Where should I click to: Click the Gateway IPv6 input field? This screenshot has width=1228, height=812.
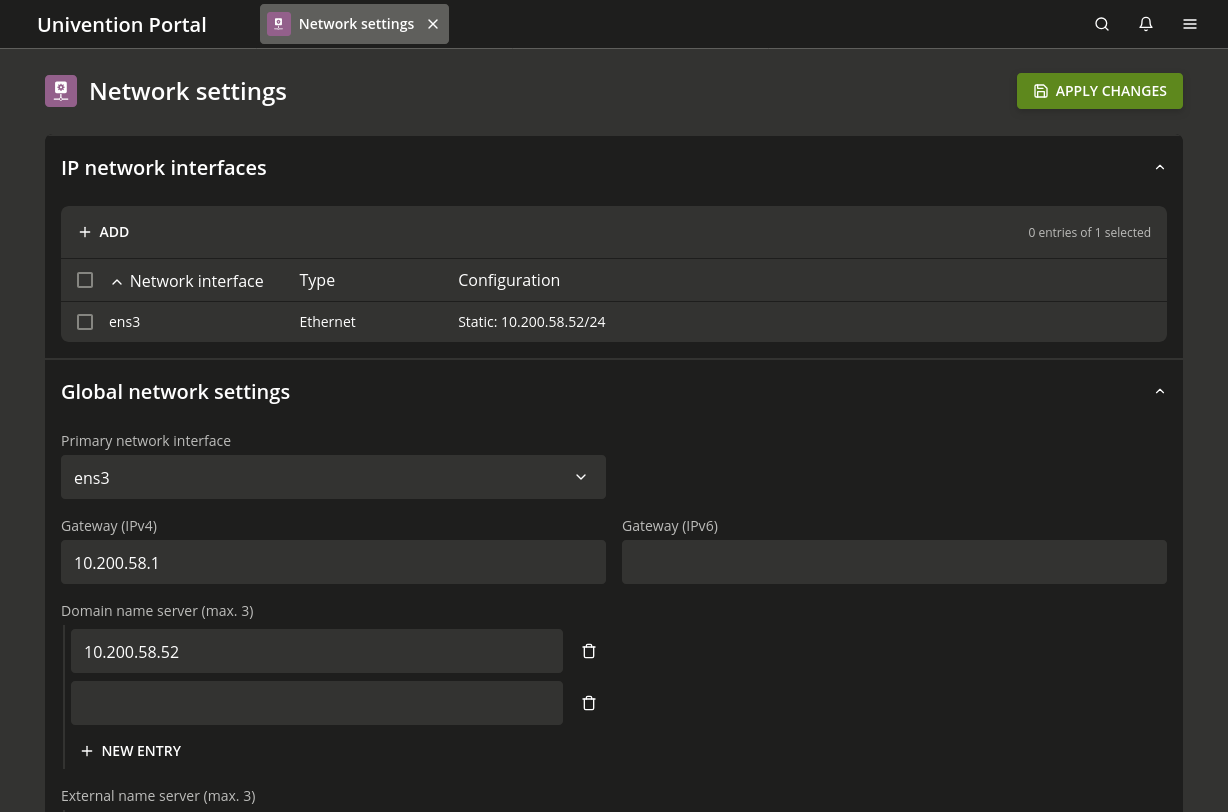[894, 562]
